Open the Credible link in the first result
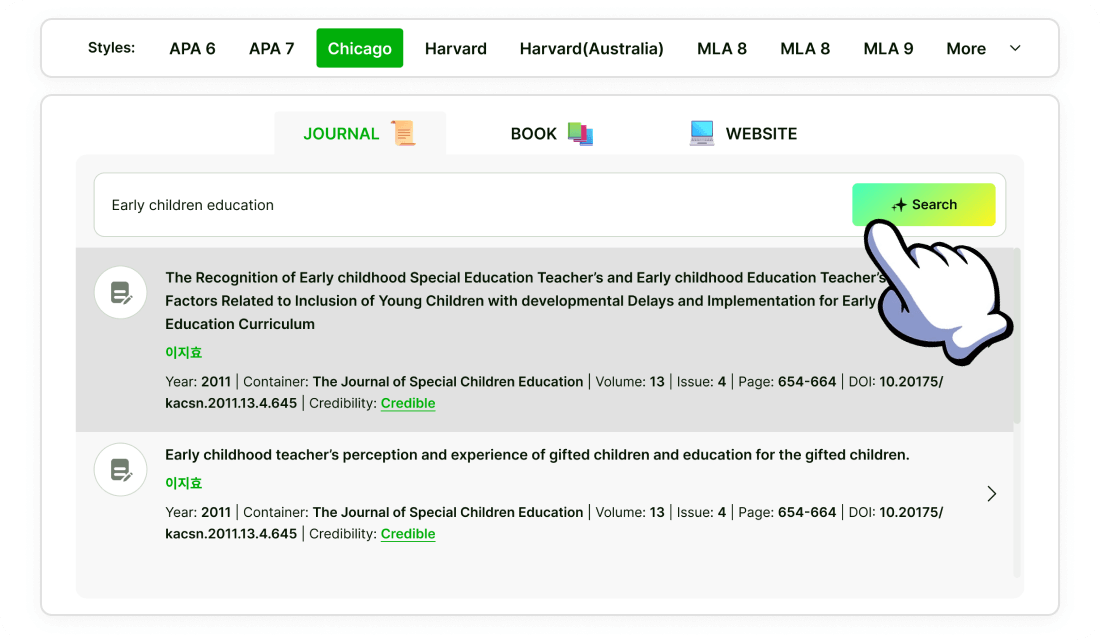The height and width of the screenshot is (640, 1100). (x=408, y=403)
